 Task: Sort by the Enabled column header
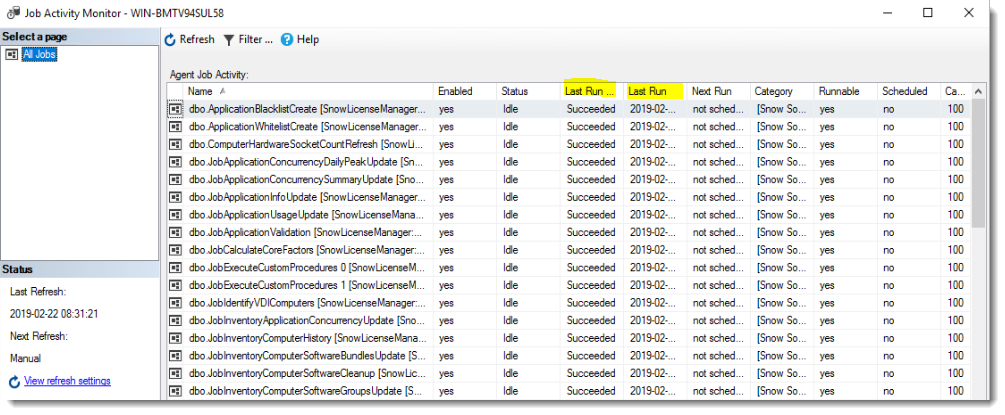click(x=465, y=91)
